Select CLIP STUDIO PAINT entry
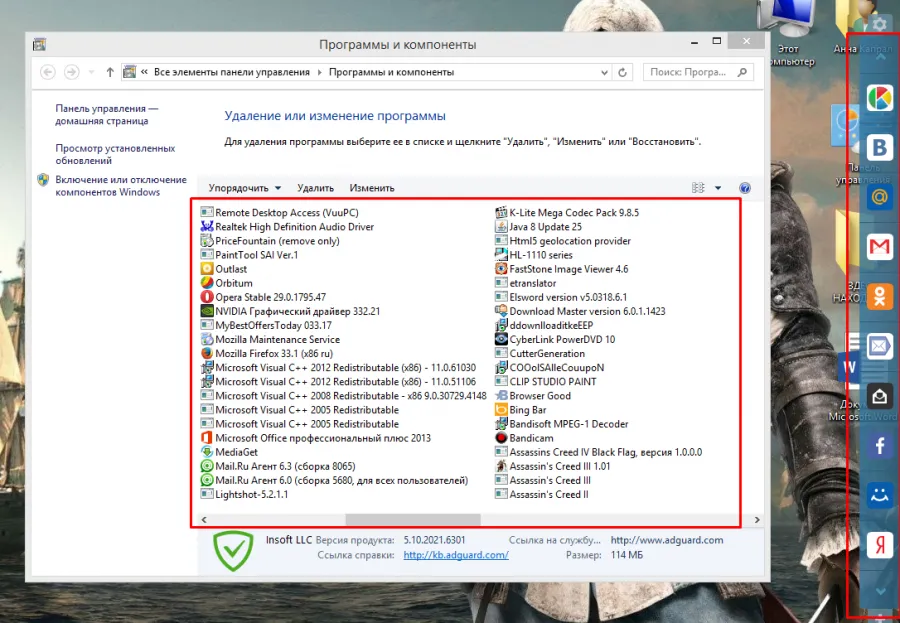 point(545,381)
